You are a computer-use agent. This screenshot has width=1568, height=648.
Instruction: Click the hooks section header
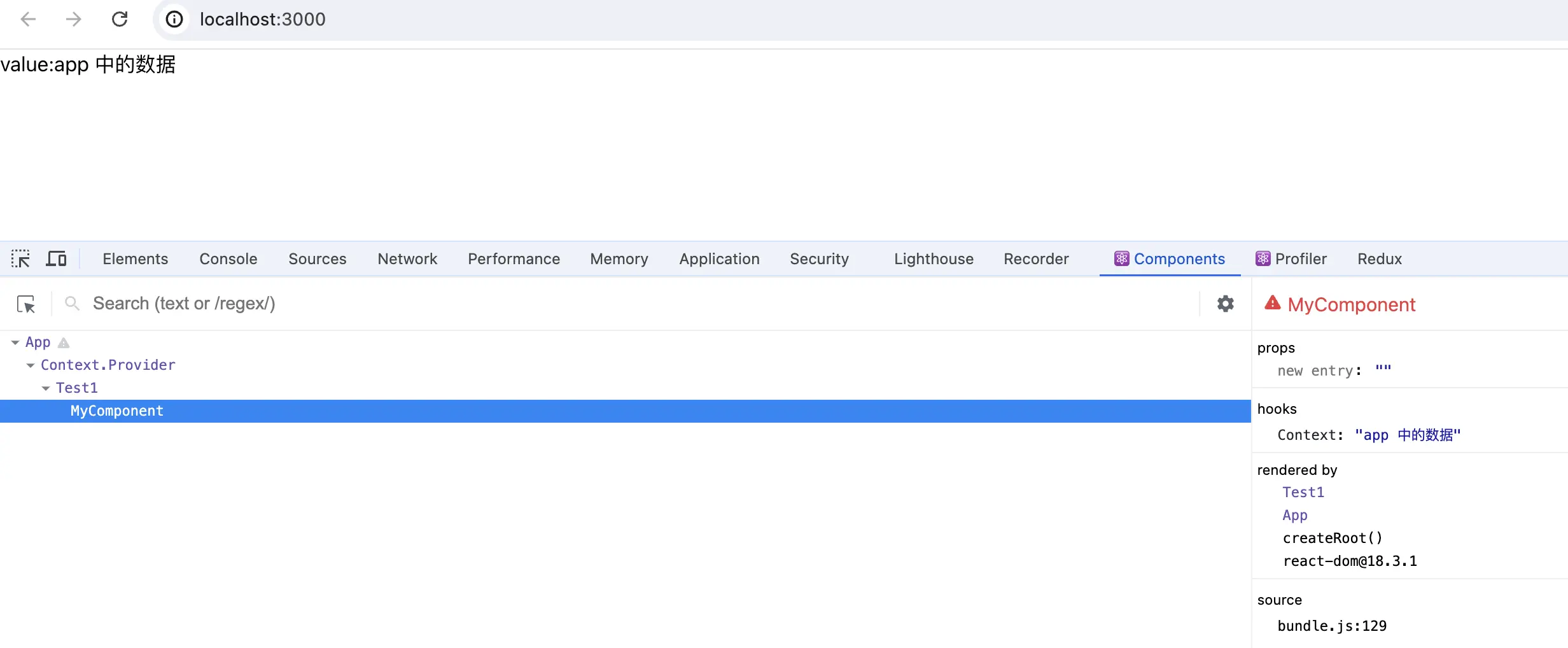[1277, 409]
